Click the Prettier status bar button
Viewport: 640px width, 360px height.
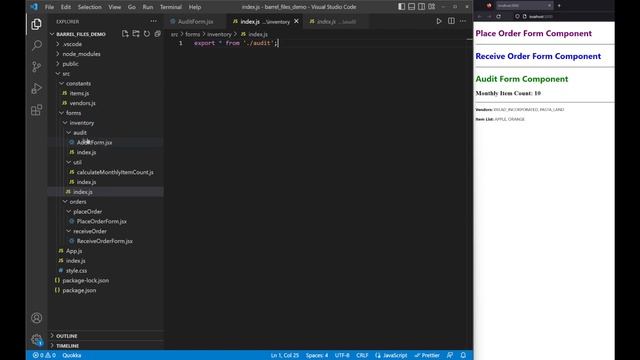tap(427, 356)
